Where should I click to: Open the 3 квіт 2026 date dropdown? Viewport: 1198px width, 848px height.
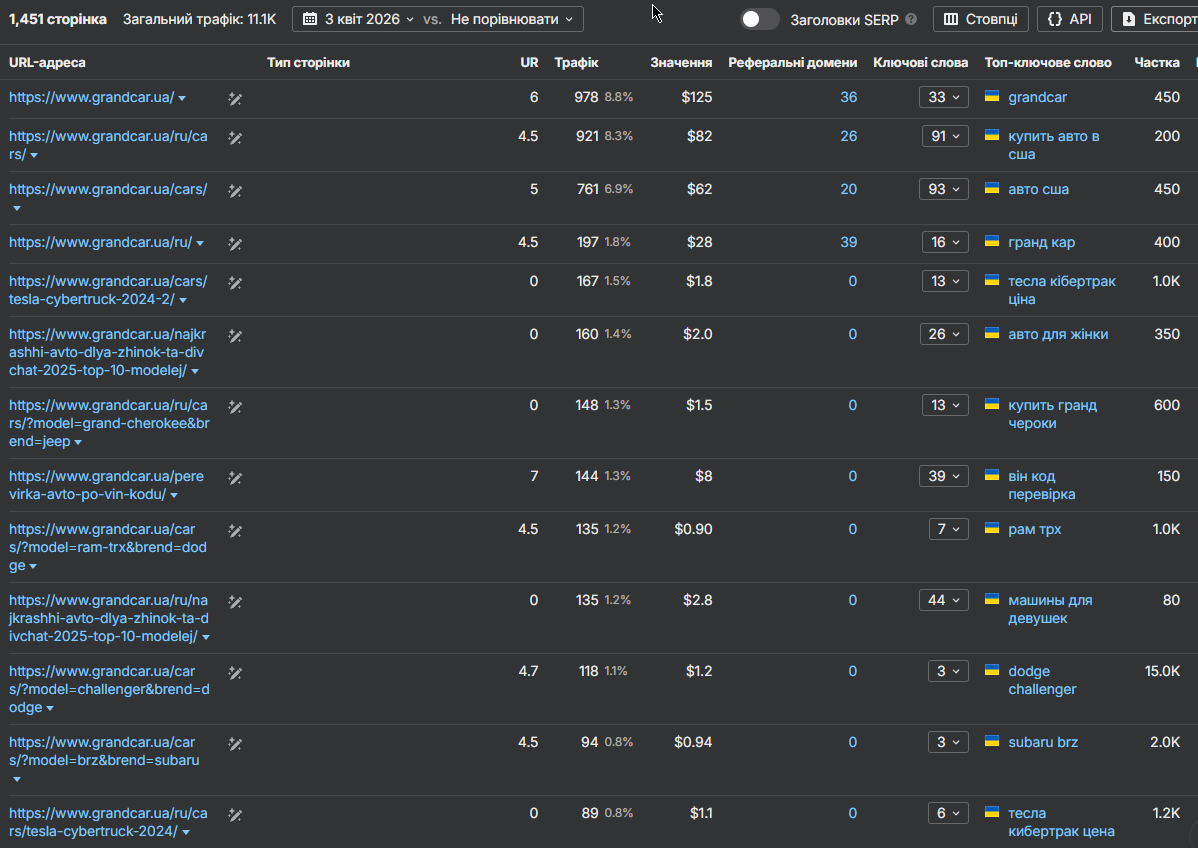[x=358, y=19]
